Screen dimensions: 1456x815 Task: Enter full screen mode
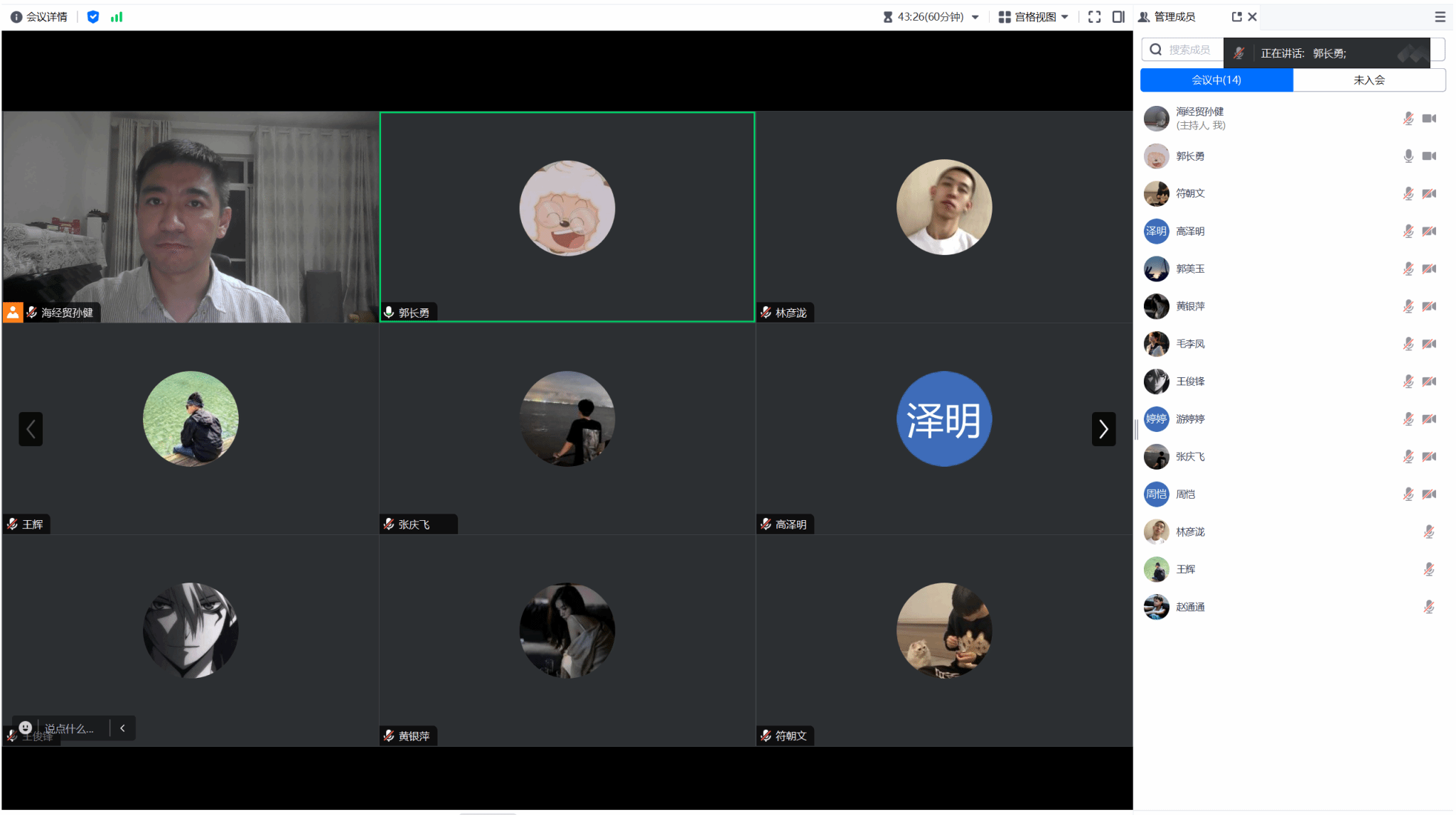tap(1094, 17)
